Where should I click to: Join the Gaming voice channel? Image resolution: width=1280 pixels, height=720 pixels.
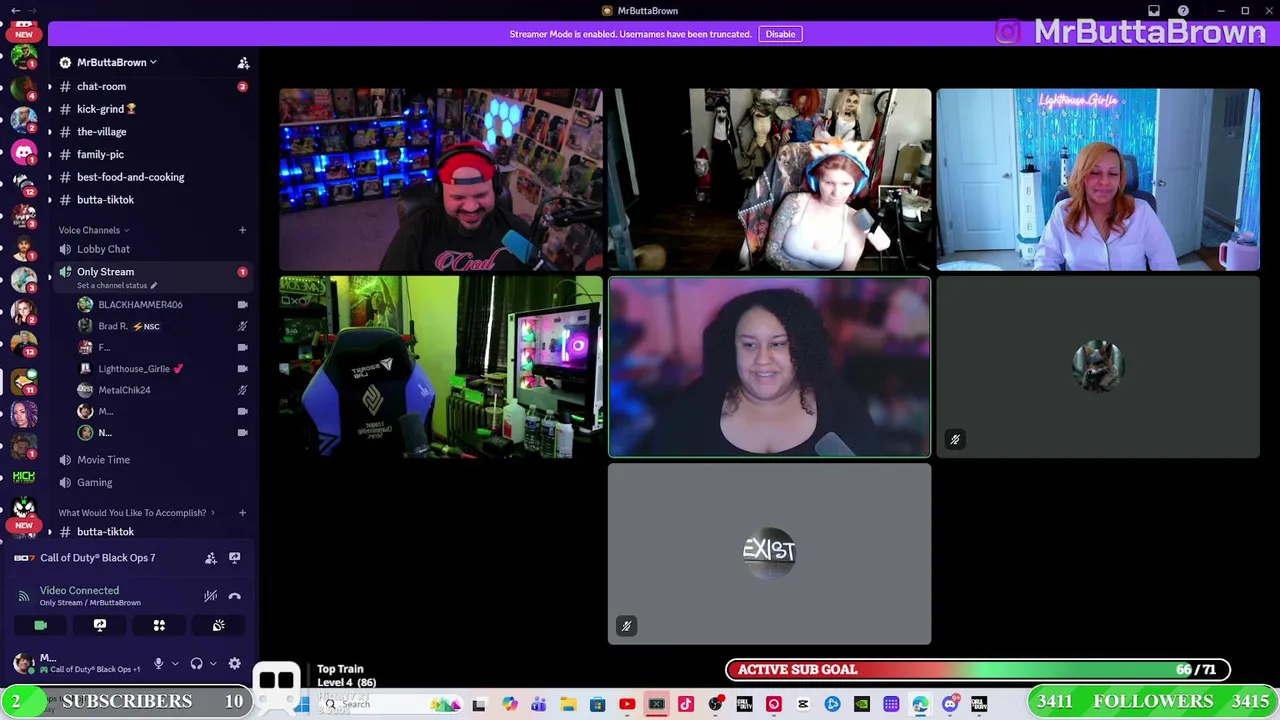point(152,483)
